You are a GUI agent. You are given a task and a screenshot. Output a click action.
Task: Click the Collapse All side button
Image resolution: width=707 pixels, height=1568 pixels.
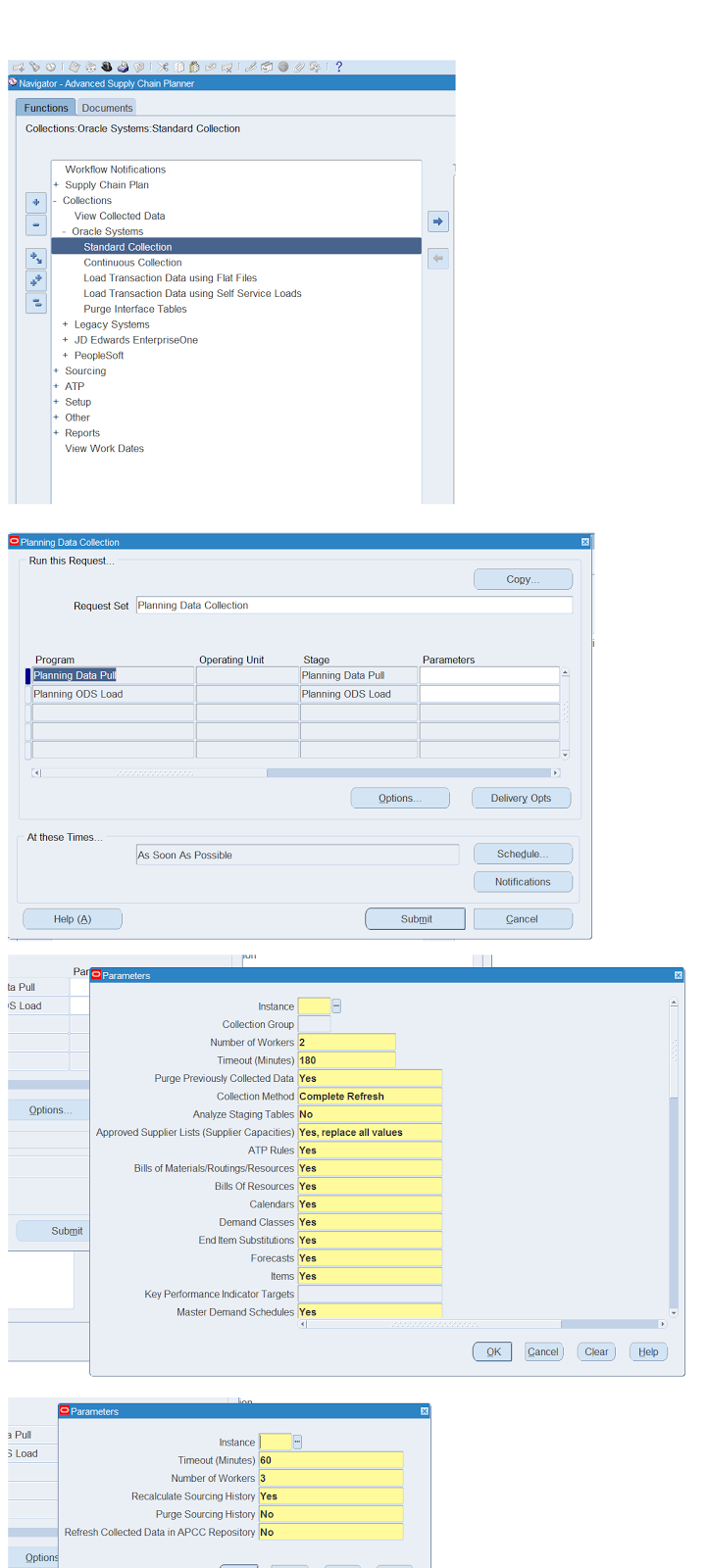coord(35,302)
